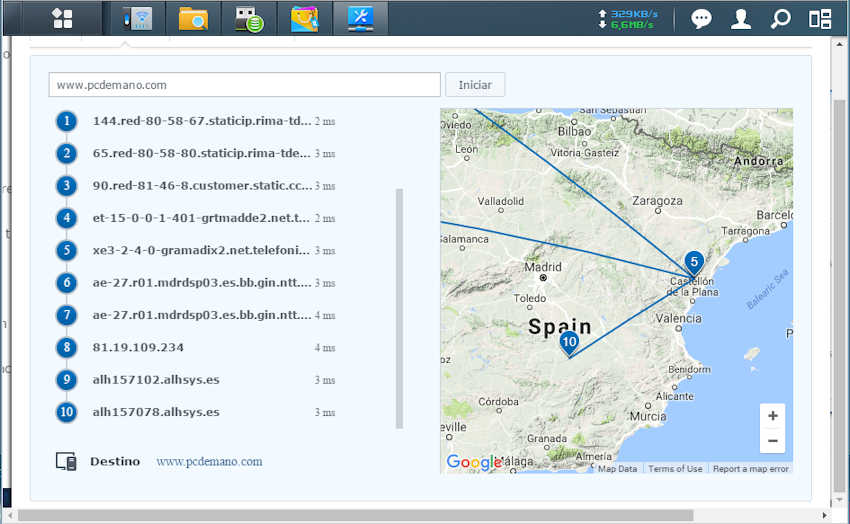Select hop 4 number badge
This screenshot has height=524, width=850.
67,218
